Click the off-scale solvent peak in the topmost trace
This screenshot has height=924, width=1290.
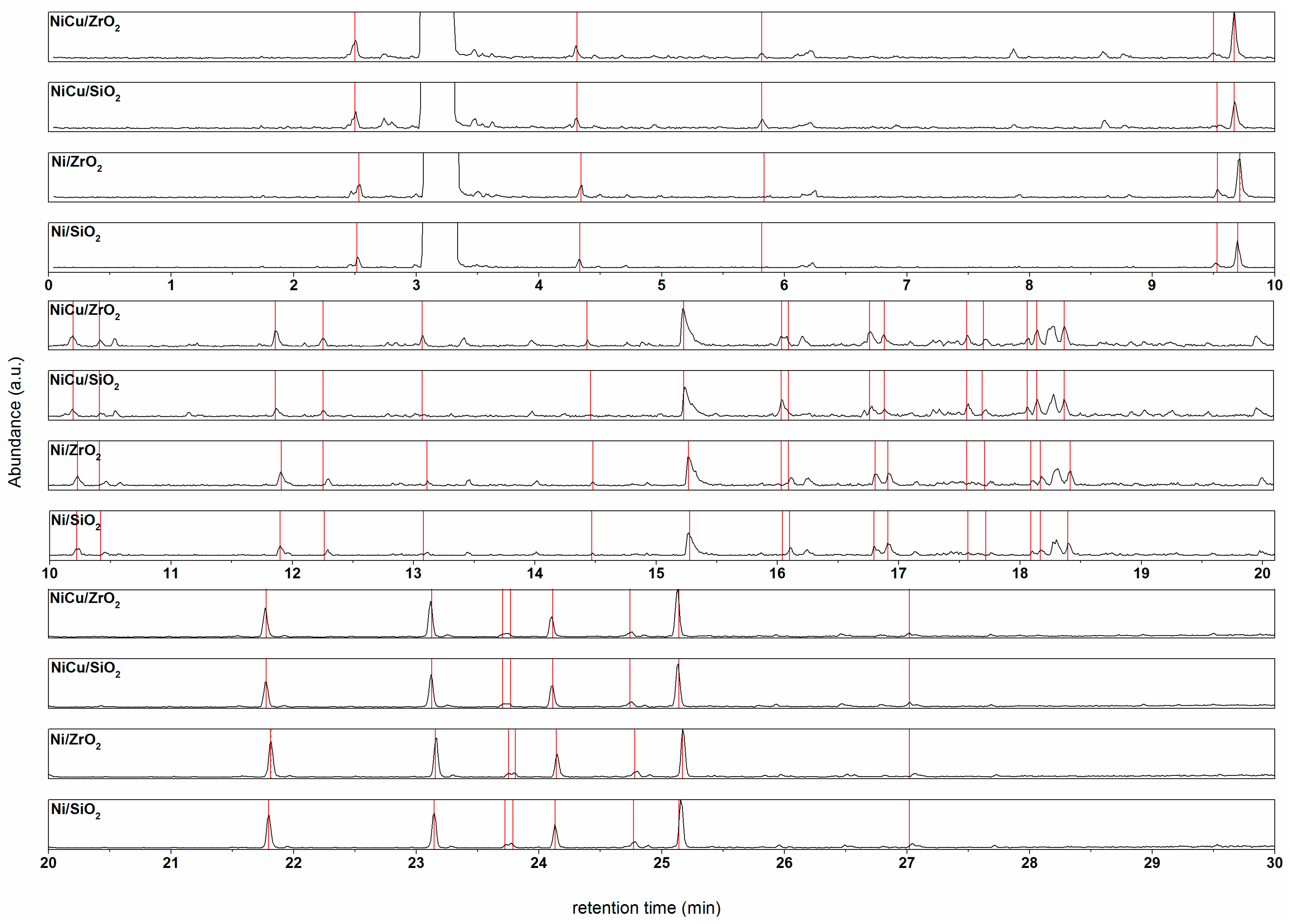pyautogui.click(x=437, y=34)
